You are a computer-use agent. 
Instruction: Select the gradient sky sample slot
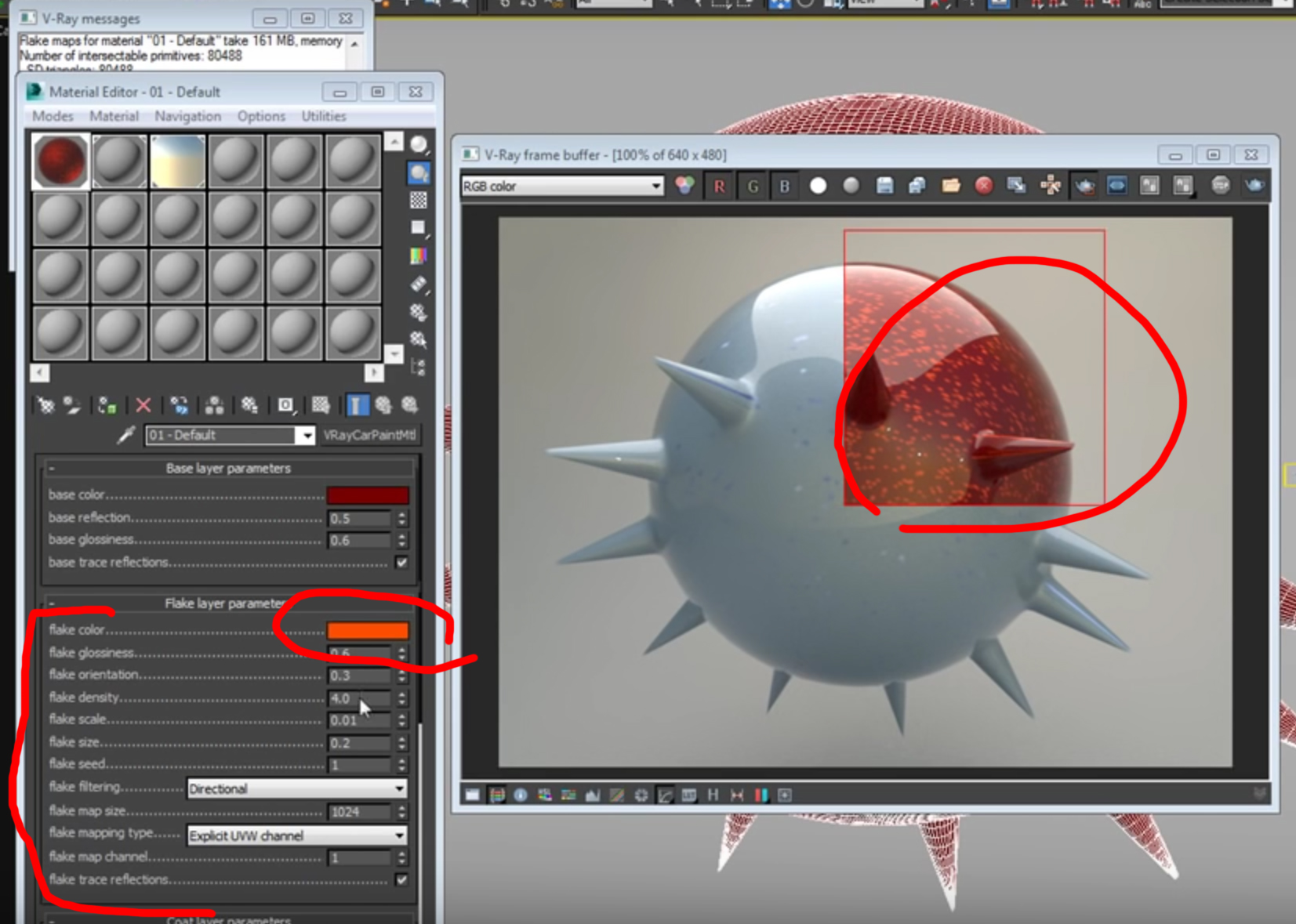(x=178, y=161)
